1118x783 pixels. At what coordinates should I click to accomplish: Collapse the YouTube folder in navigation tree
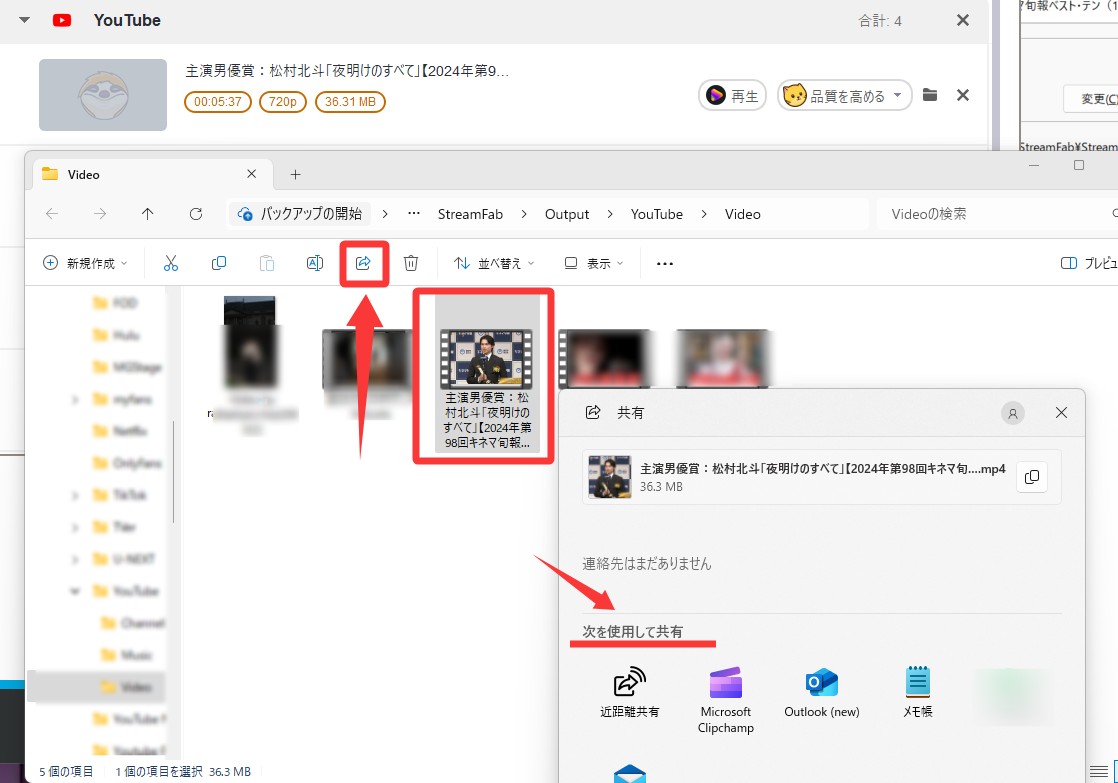tap(75, 591)
